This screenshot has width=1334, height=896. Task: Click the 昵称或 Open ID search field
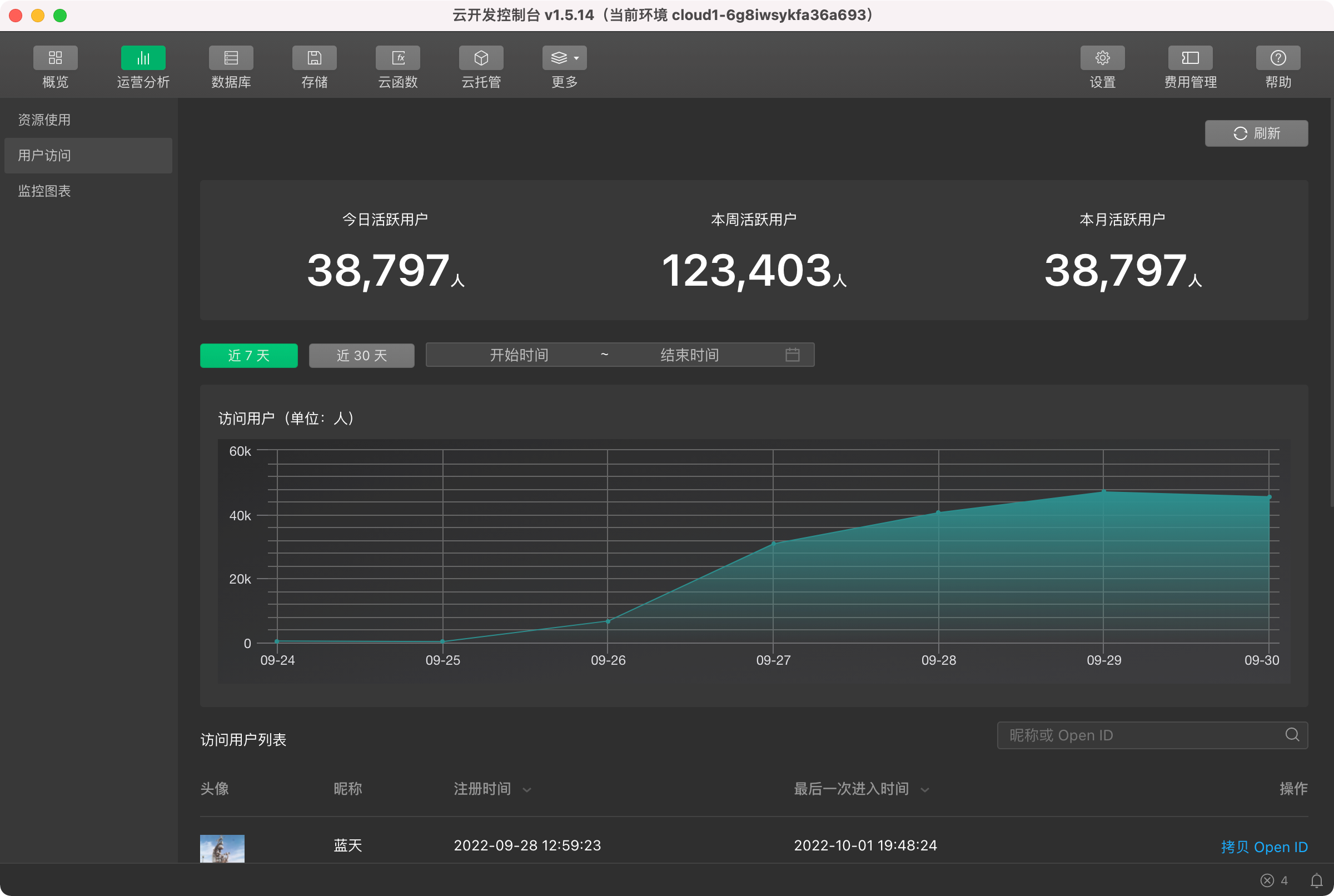click(1137, 735)
